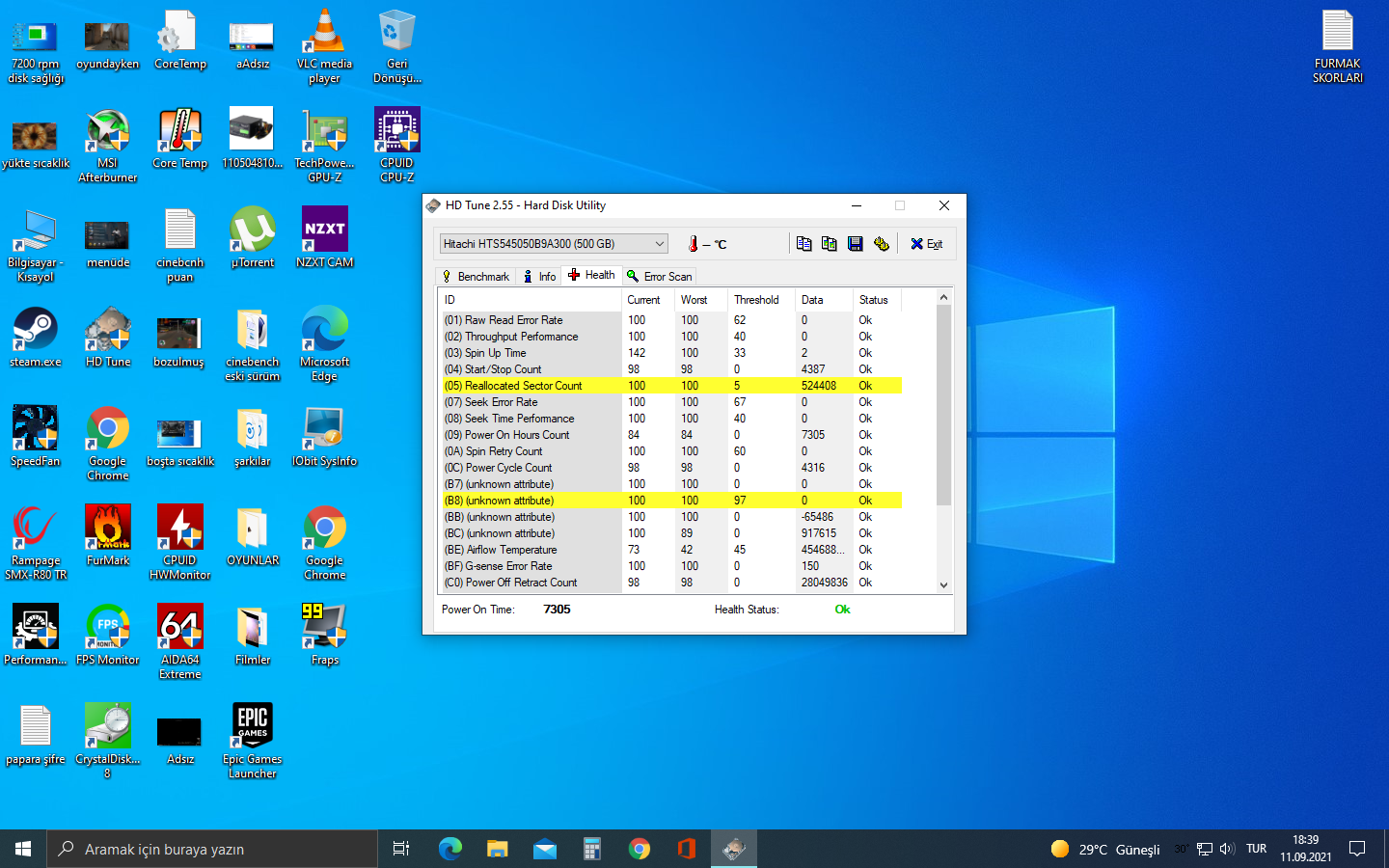
Task: Open File Explorer from the taskbar
Action: click(497, 849)
